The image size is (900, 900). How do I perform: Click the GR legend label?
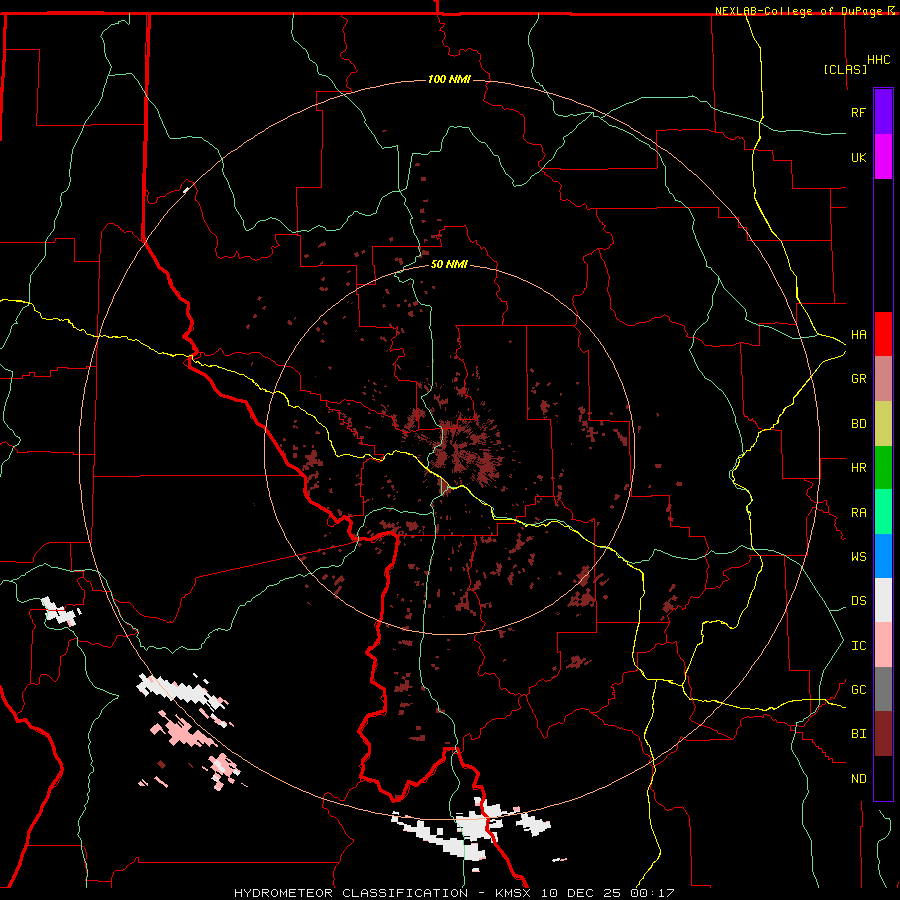click(858, 379)
